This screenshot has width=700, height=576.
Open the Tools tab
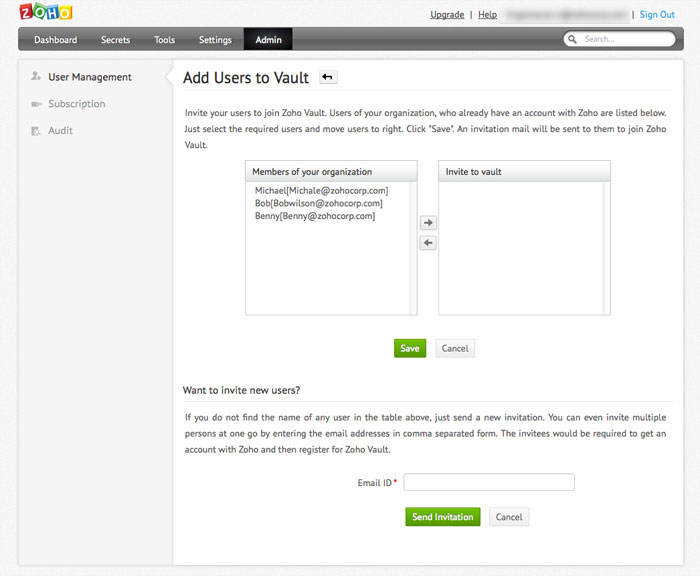pyautogui.click(x=164, y=40)
